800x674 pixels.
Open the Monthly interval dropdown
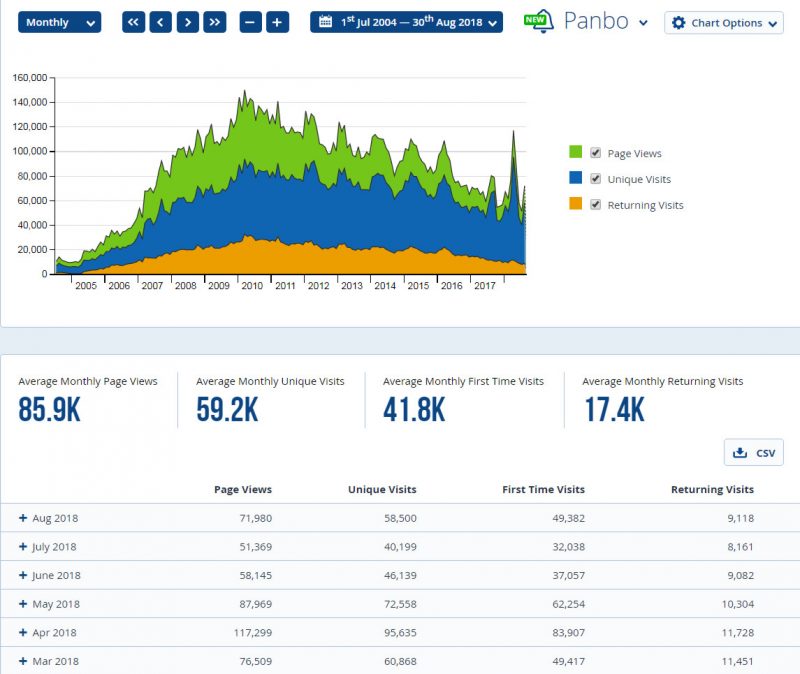pyautogui.click(x=59, y=23)
